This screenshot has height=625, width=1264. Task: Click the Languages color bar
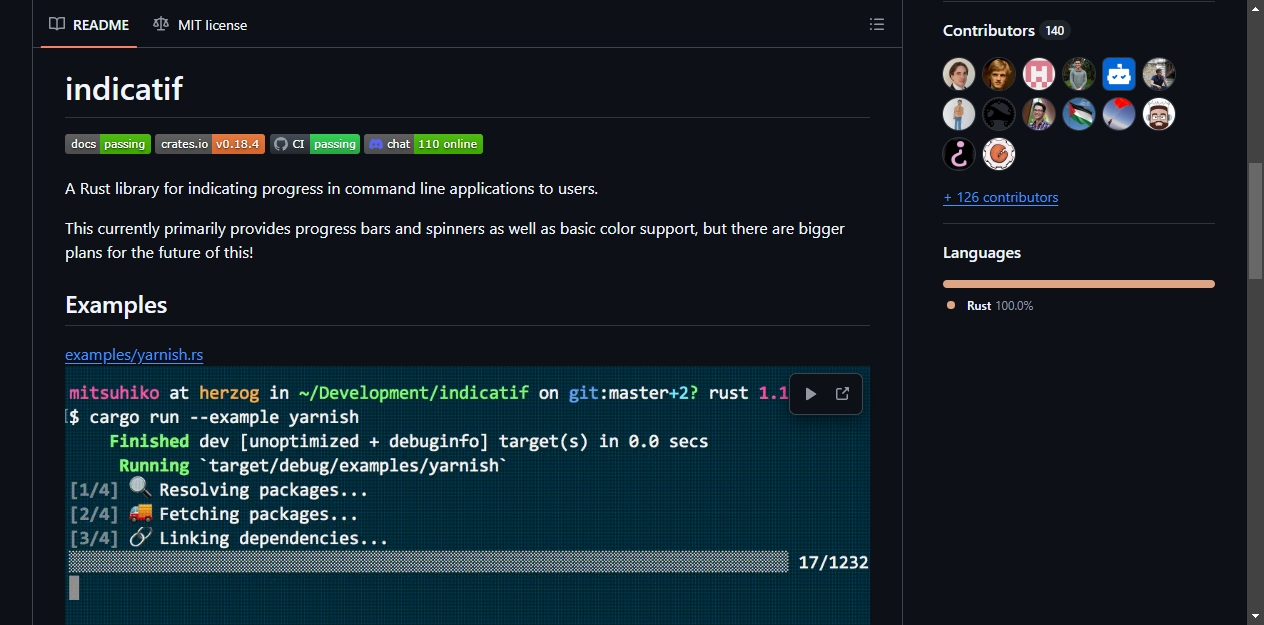[1079, 284]
